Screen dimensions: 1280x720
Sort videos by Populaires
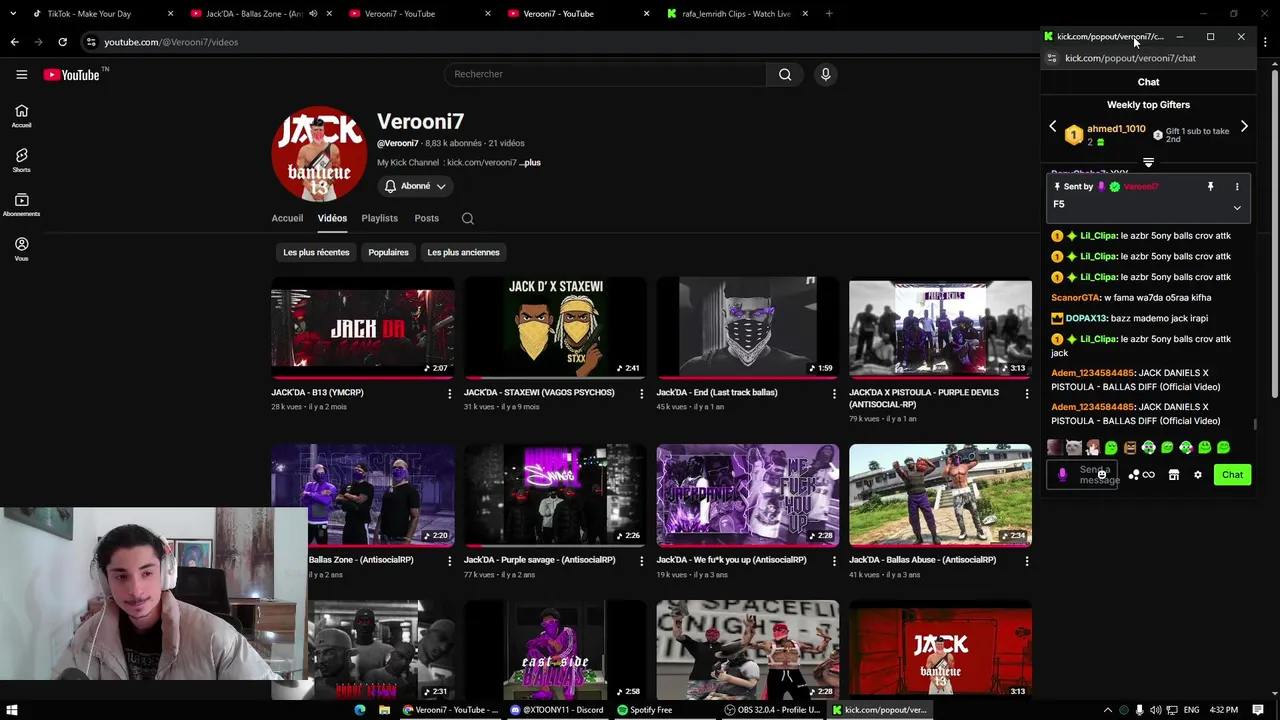pyautogui.click(x=388, y=252)
